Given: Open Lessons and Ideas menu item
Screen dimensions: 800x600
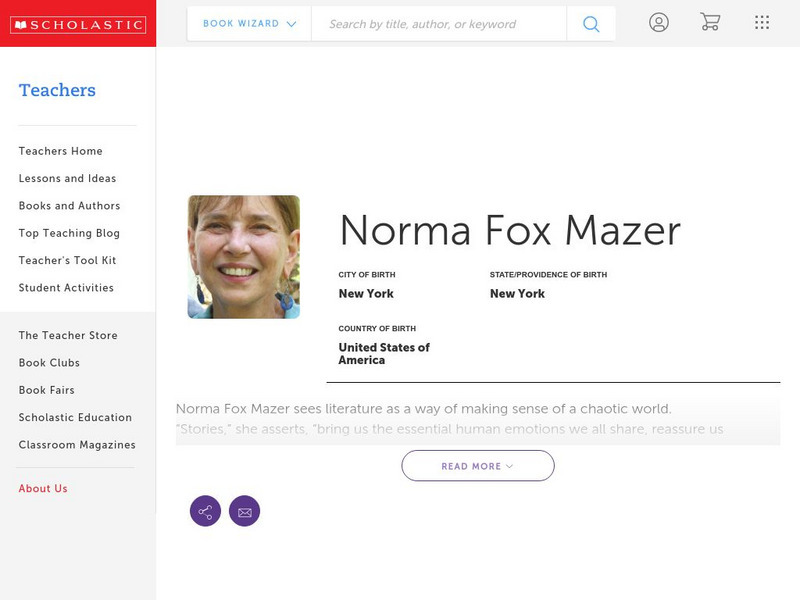Looking at the screenshot, I should (66, 178).
